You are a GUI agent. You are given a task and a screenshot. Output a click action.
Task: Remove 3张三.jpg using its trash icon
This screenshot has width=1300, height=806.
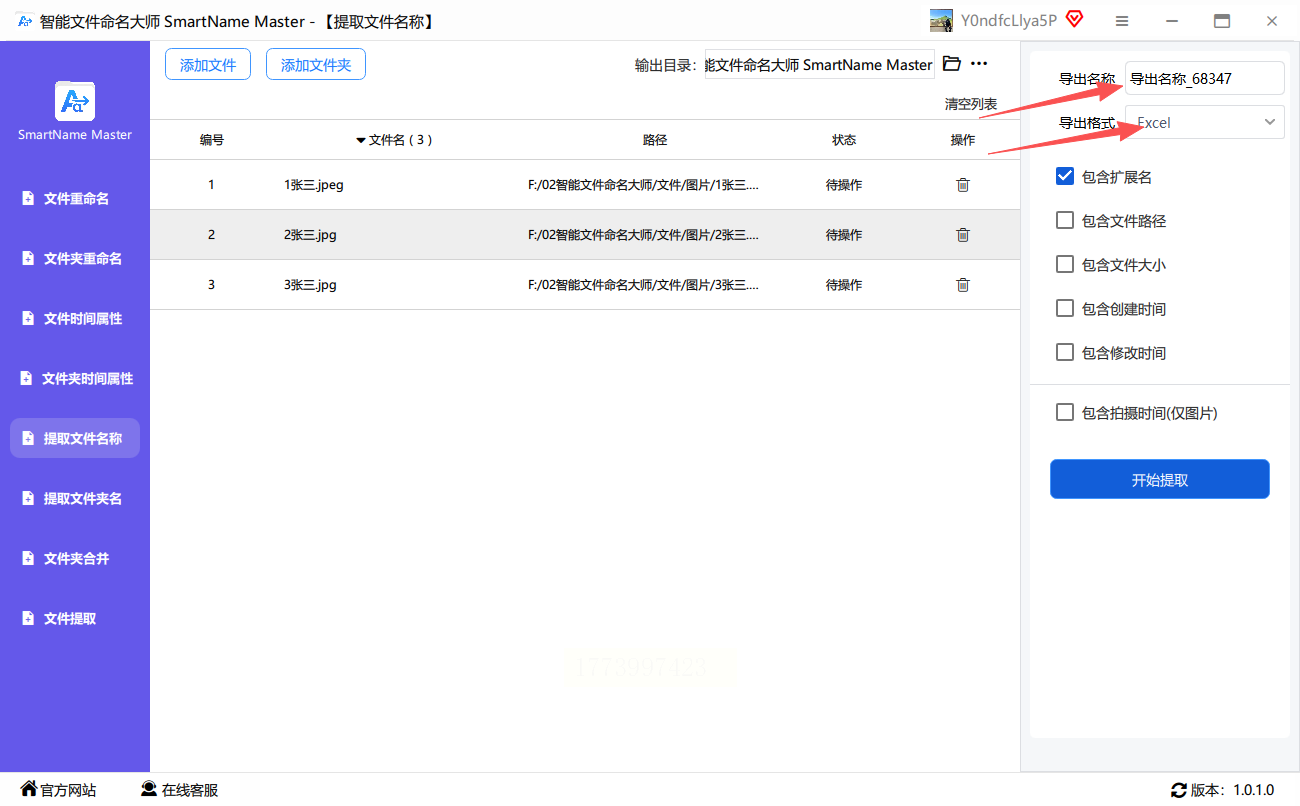coord(962,285)
